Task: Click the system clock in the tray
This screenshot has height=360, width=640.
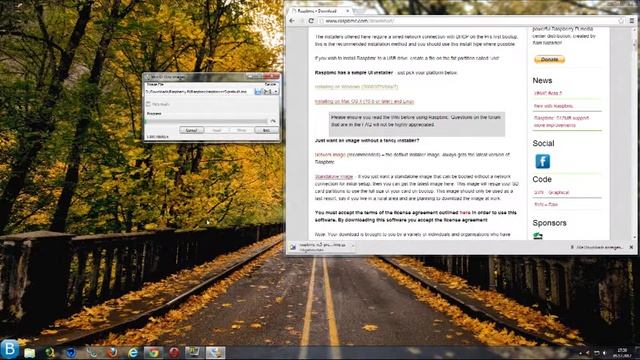Action: (622, 353)
